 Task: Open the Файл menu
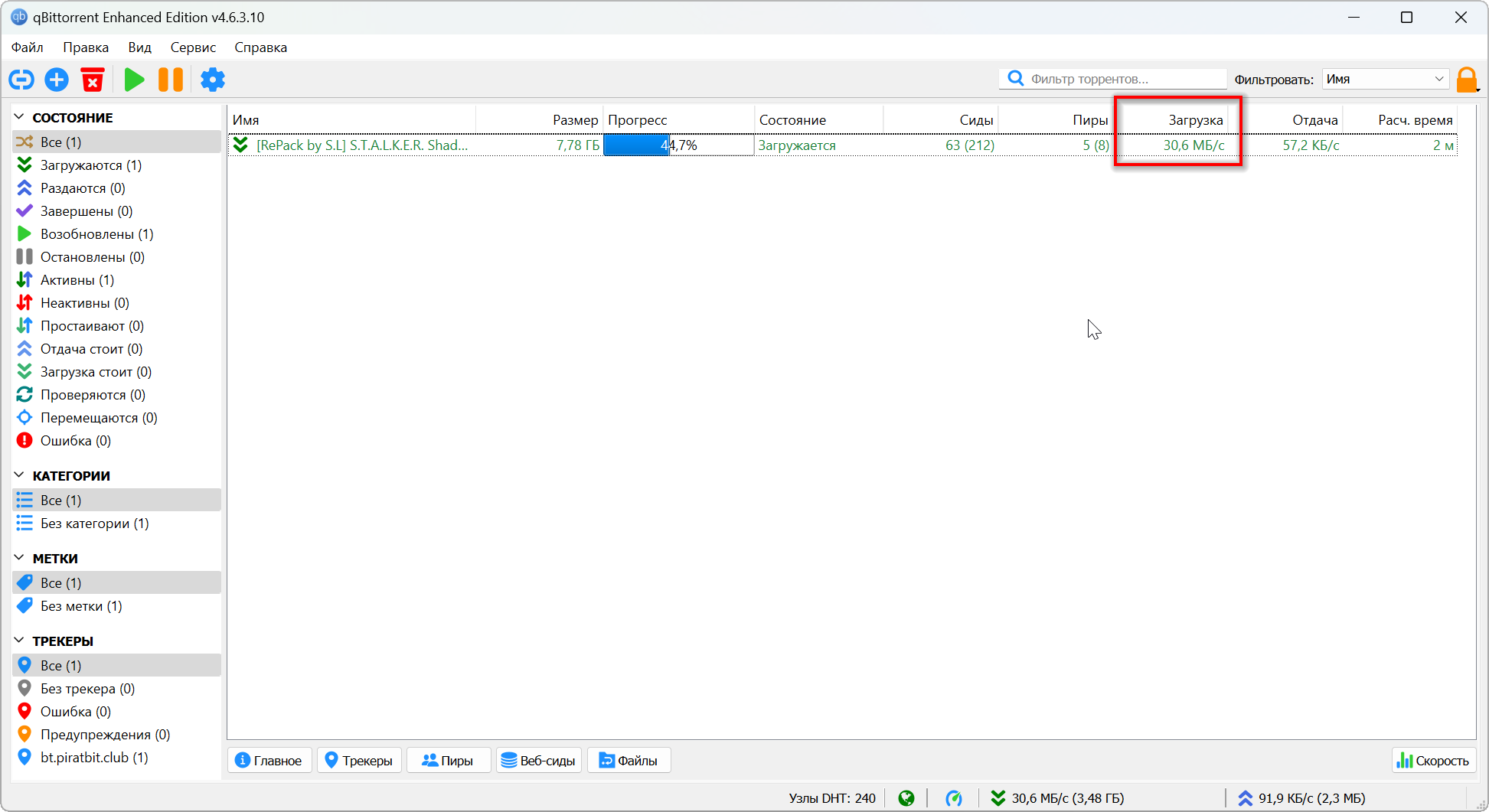click(28, 47)
